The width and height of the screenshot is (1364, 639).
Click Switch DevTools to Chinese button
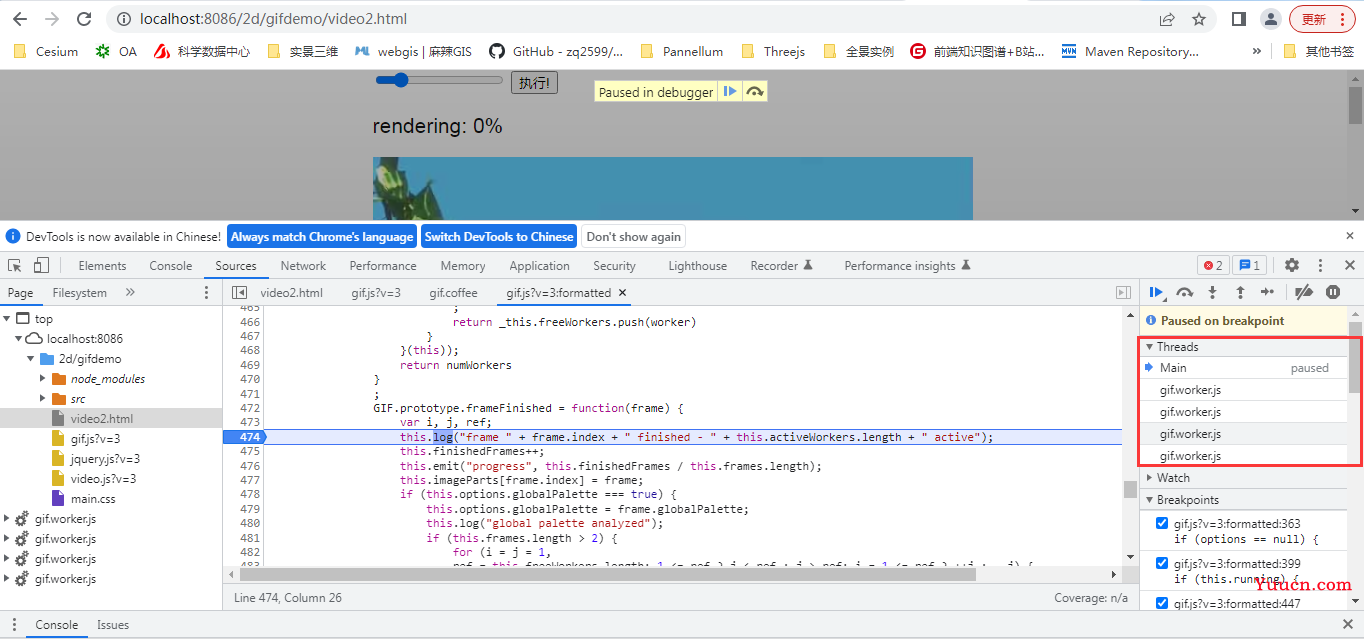click(499, 236)
